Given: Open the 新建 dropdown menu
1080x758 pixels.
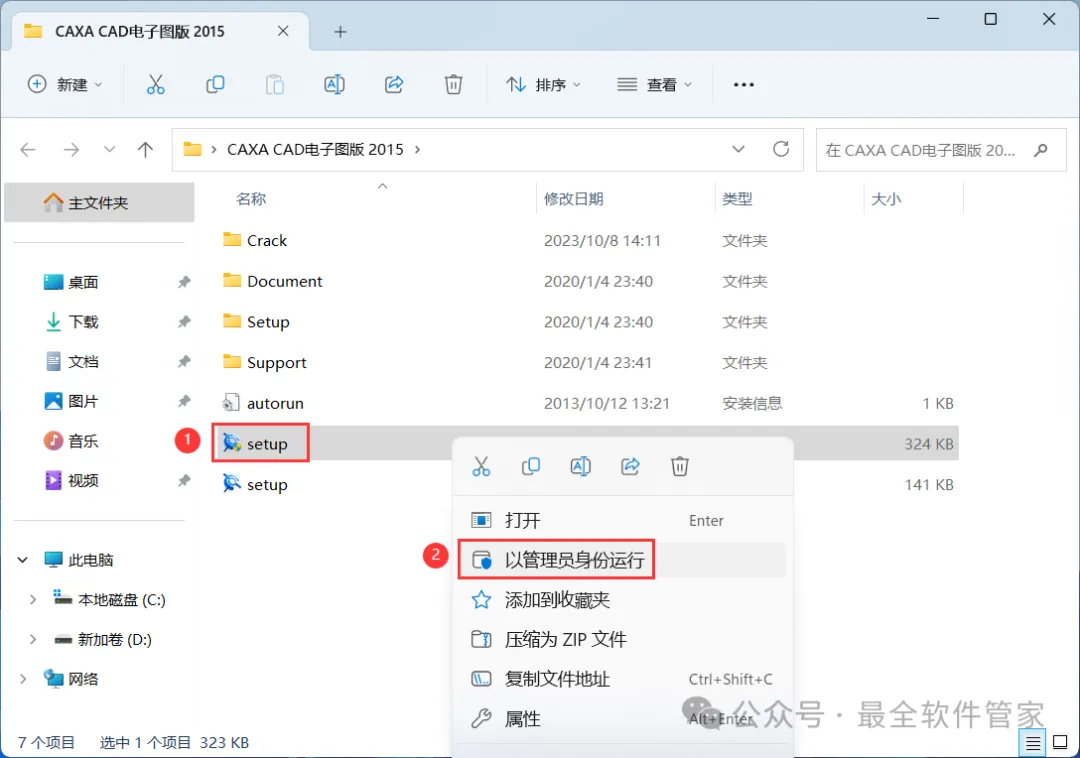Looking at the screenshot, I should click(x=65, y=85).
